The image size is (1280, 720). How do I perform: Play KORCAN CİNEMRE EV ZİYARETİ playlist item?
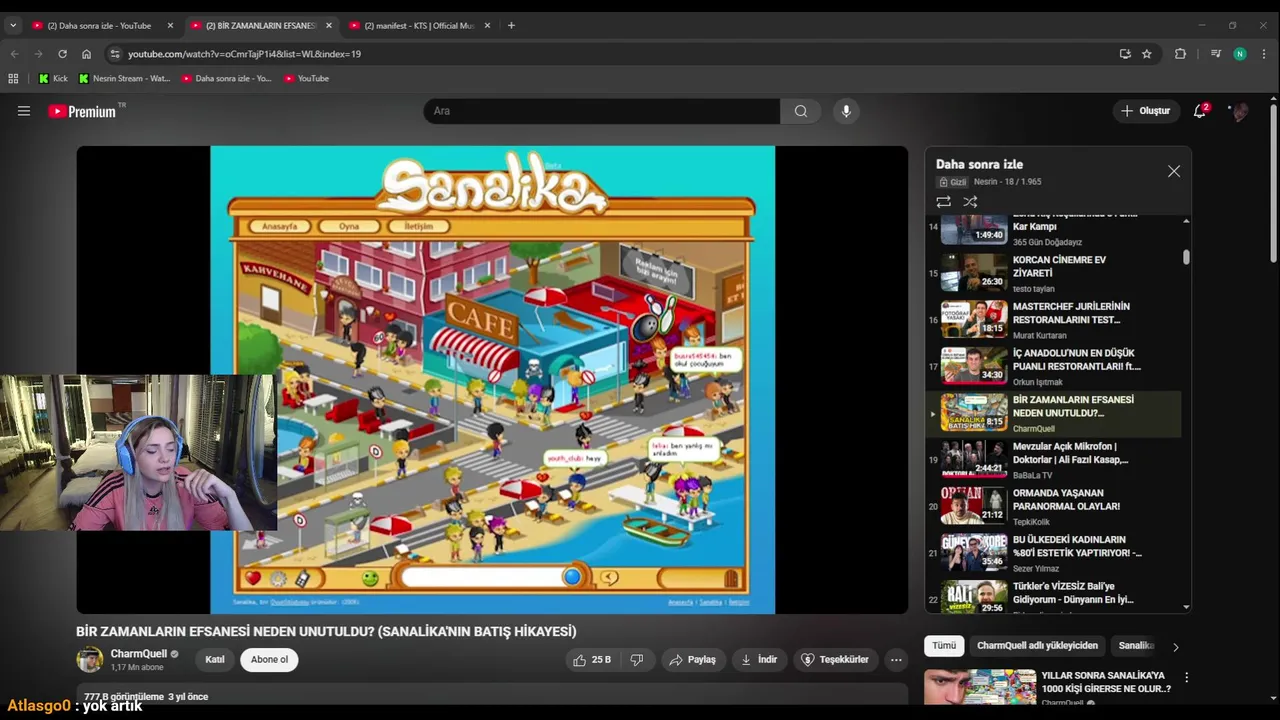(x=1055, y=272)
